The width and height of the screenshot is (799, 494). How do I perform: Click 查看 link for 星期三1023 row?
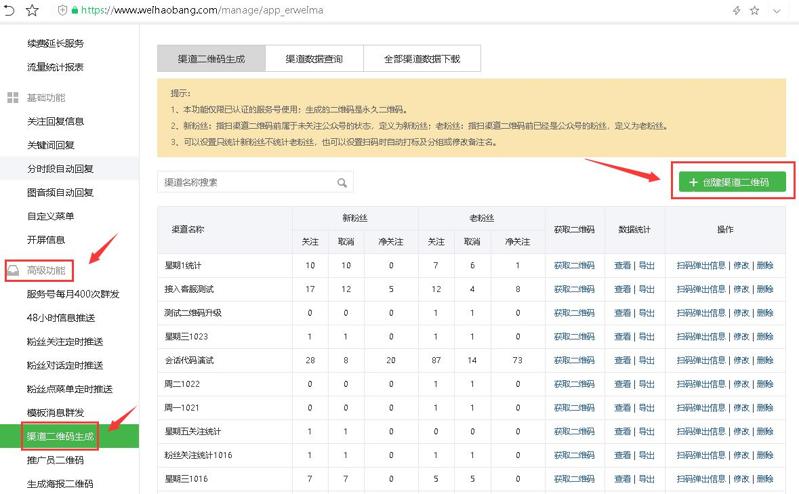click(x=623, y=336)
